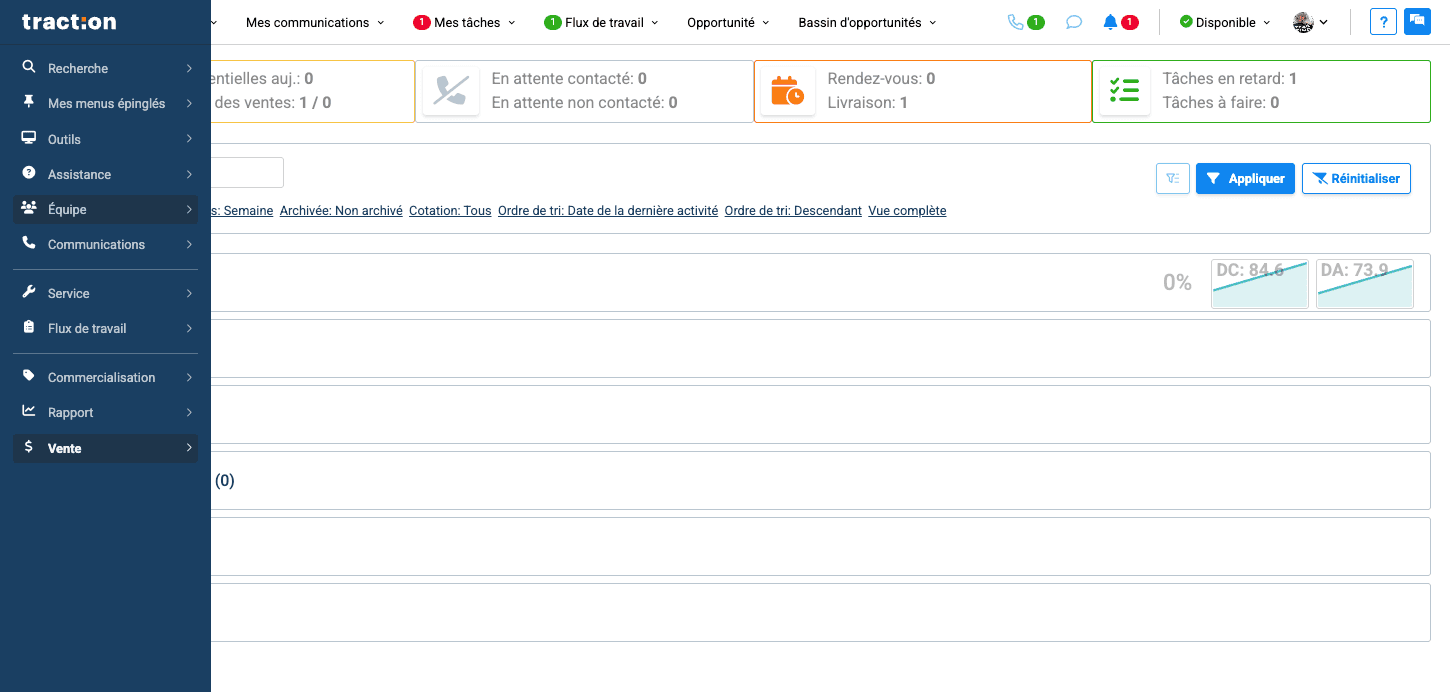Image resolution: width=1450 pixels, height=692 pixels.
Task: Click the Archivée: Non archivé filter link
Action: tap(341, 211)
